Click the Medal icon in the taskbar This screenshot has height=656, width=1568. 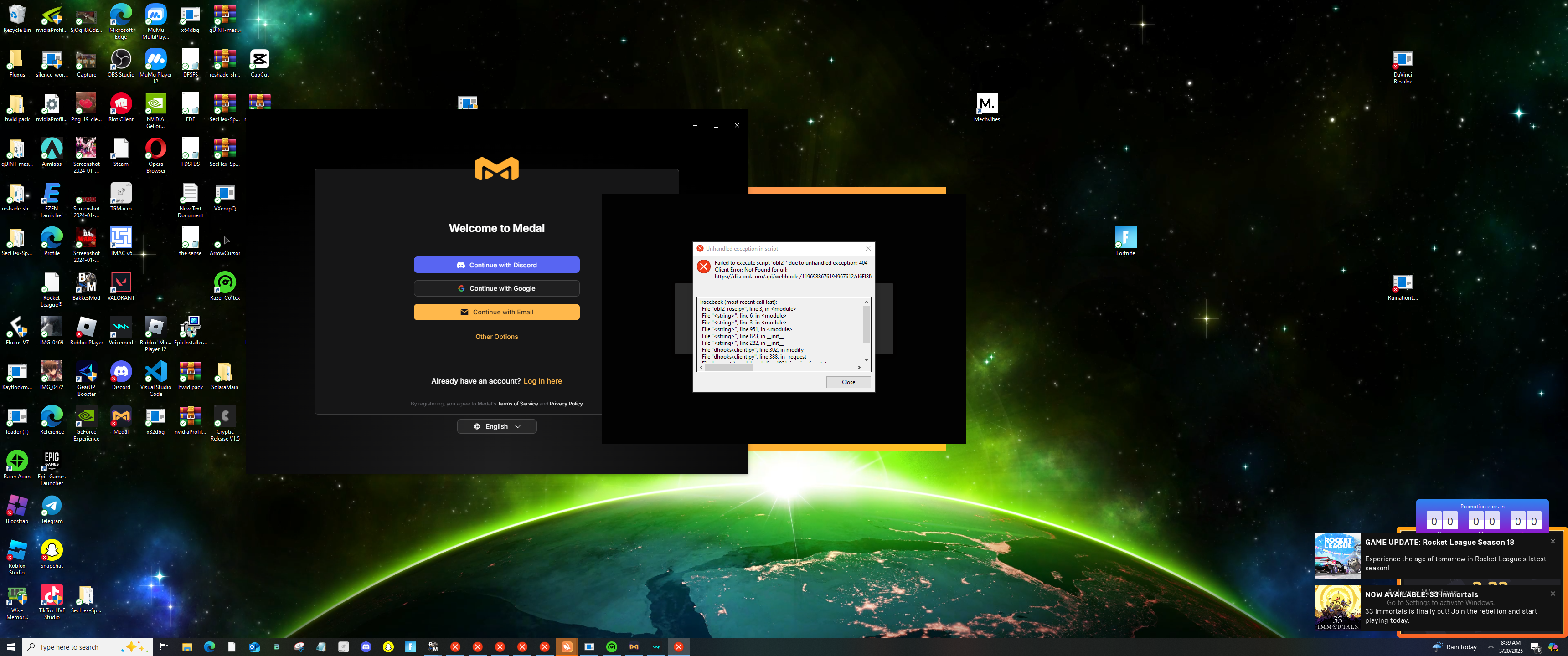(x=634, y=647)
